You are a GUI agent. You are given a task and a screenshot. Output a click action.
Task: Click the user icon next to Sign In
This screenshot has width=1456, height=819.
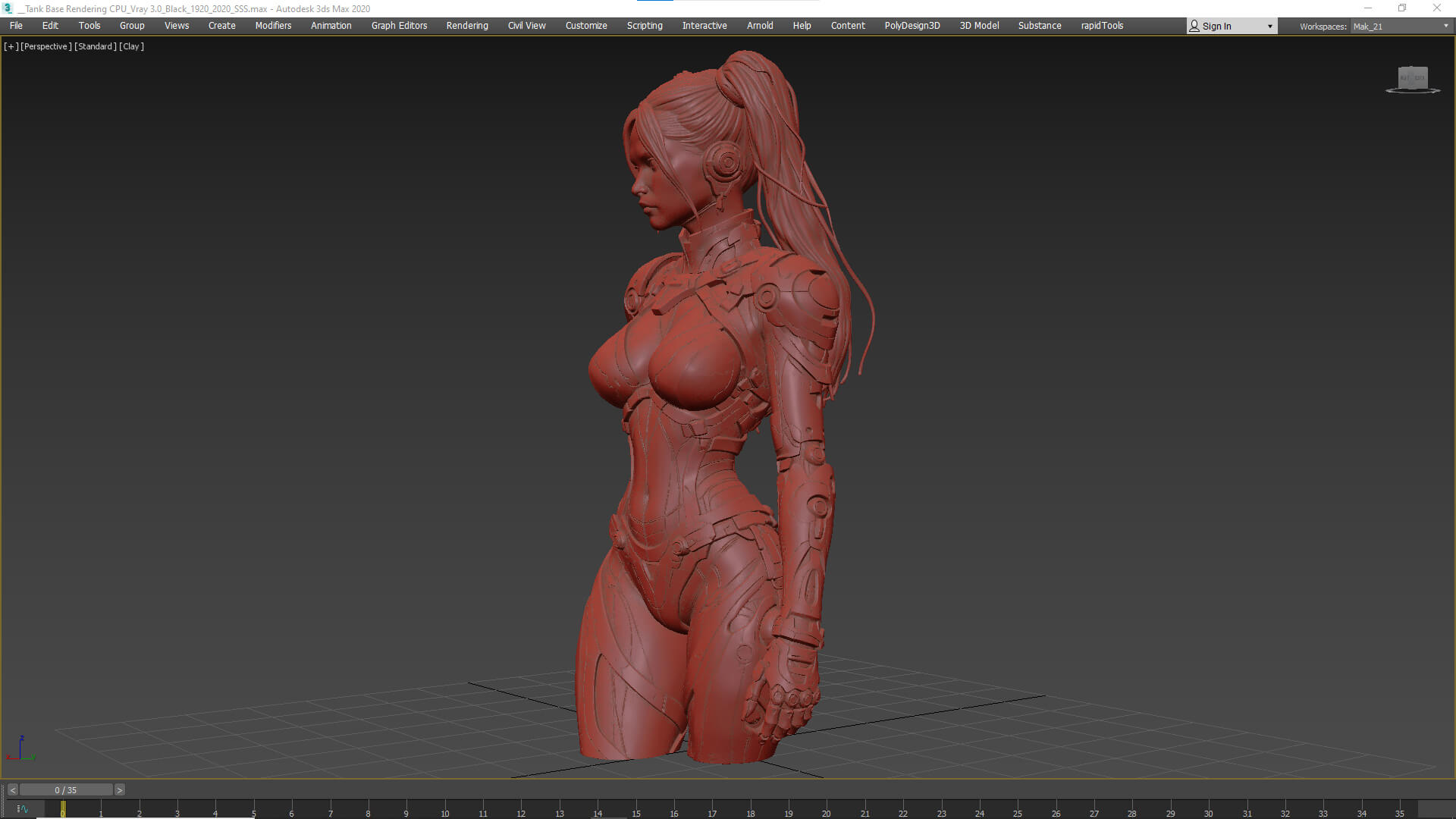(1194, 27)
